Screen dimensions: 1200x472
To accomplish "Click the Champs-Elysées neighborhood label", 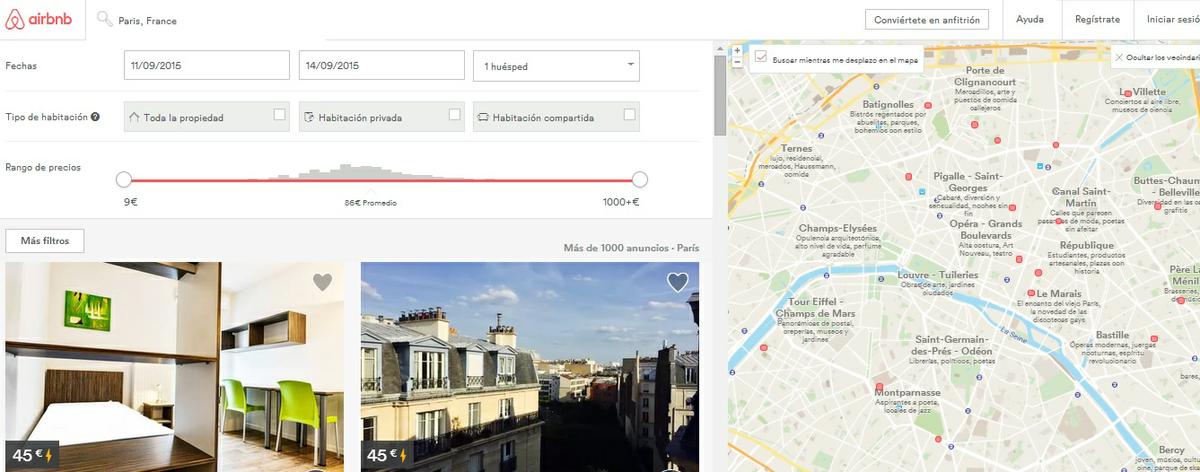I will coord(837,228).
